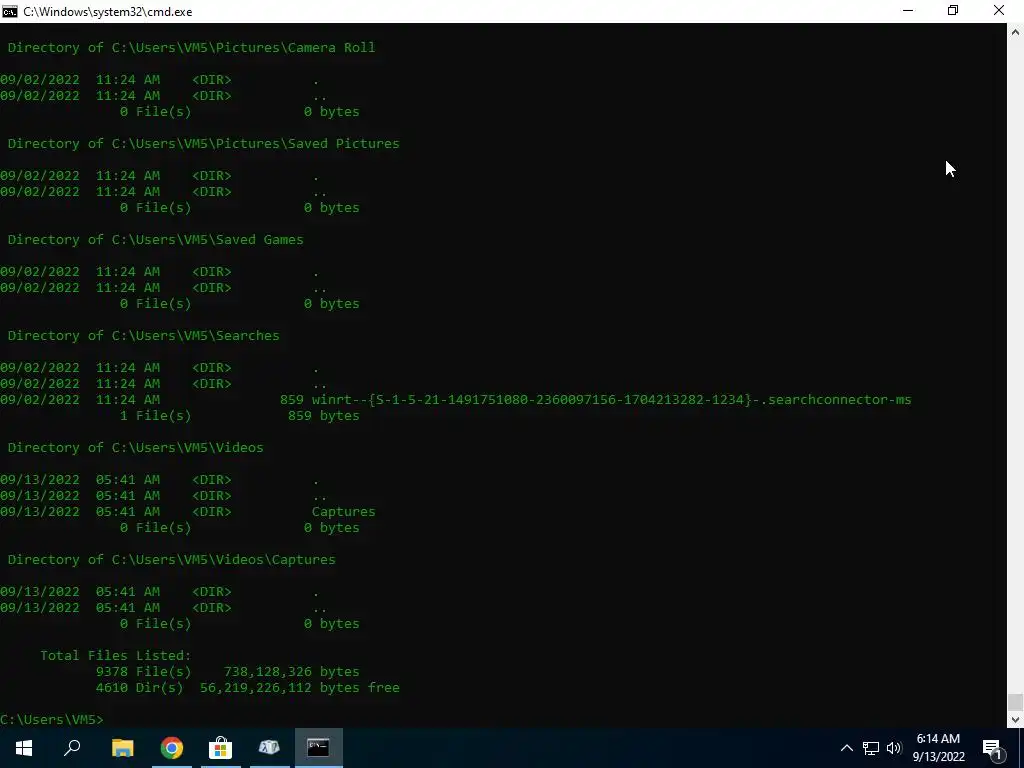This screenshot has height=768, width=1024.
Task: Open the Windows Start menu
Action: click(x=24, y=748)
